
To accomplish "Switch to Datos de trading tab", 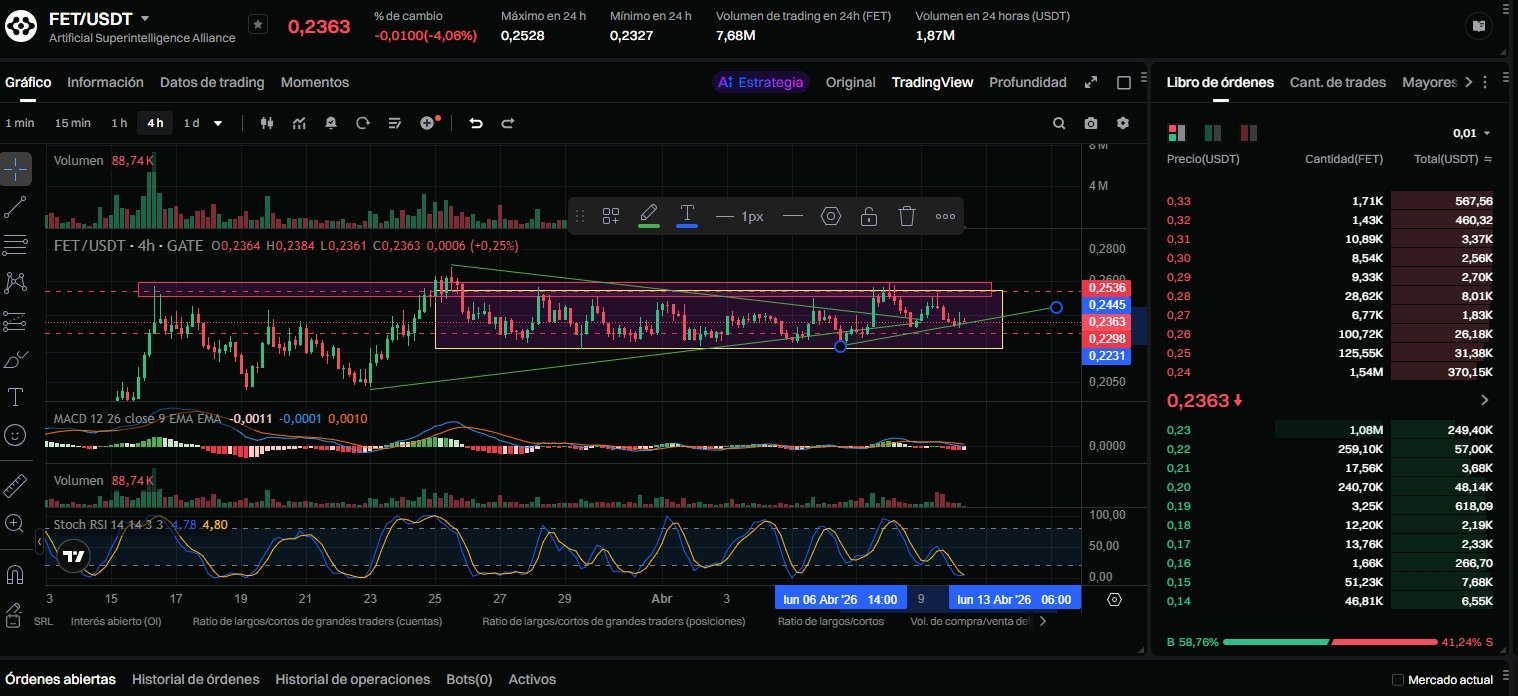I will click(212, 82).
